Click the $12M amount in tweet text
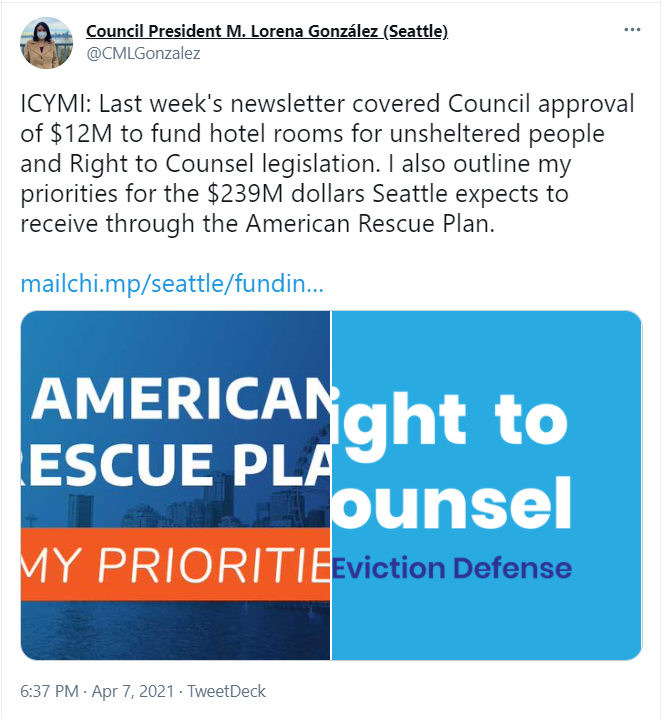The image size is (665, 719). coord(81,134)
